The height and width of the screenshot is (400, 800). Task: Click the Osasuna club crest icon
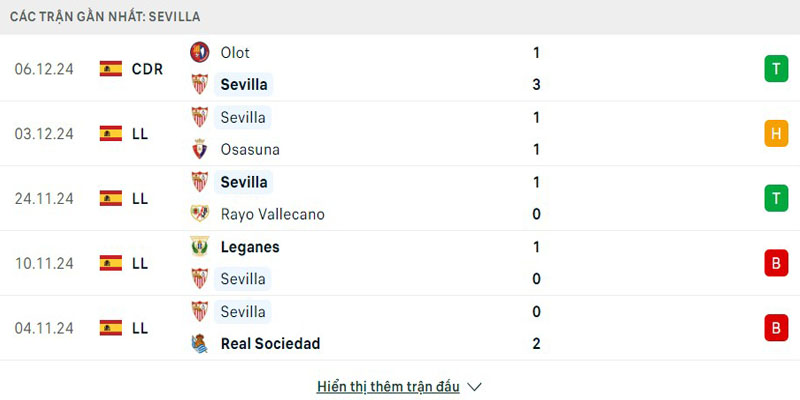coord(200,149)
